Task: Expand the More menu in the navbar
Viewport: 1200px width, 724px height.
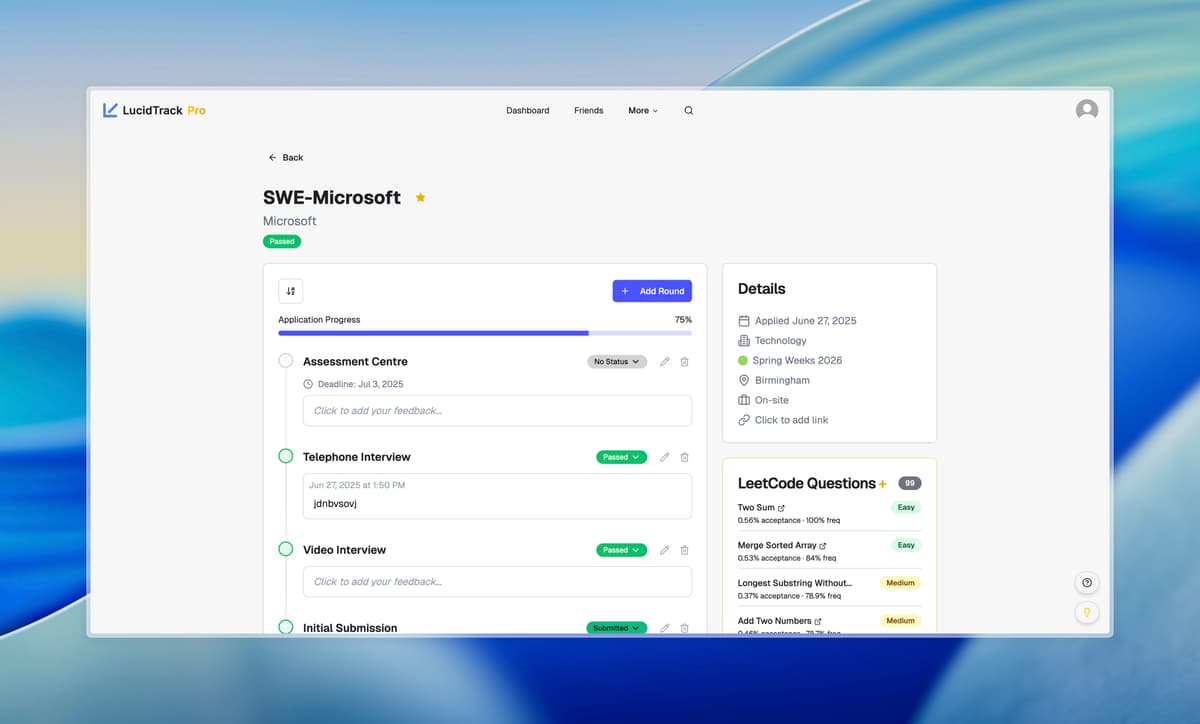Action: (643, 111)
